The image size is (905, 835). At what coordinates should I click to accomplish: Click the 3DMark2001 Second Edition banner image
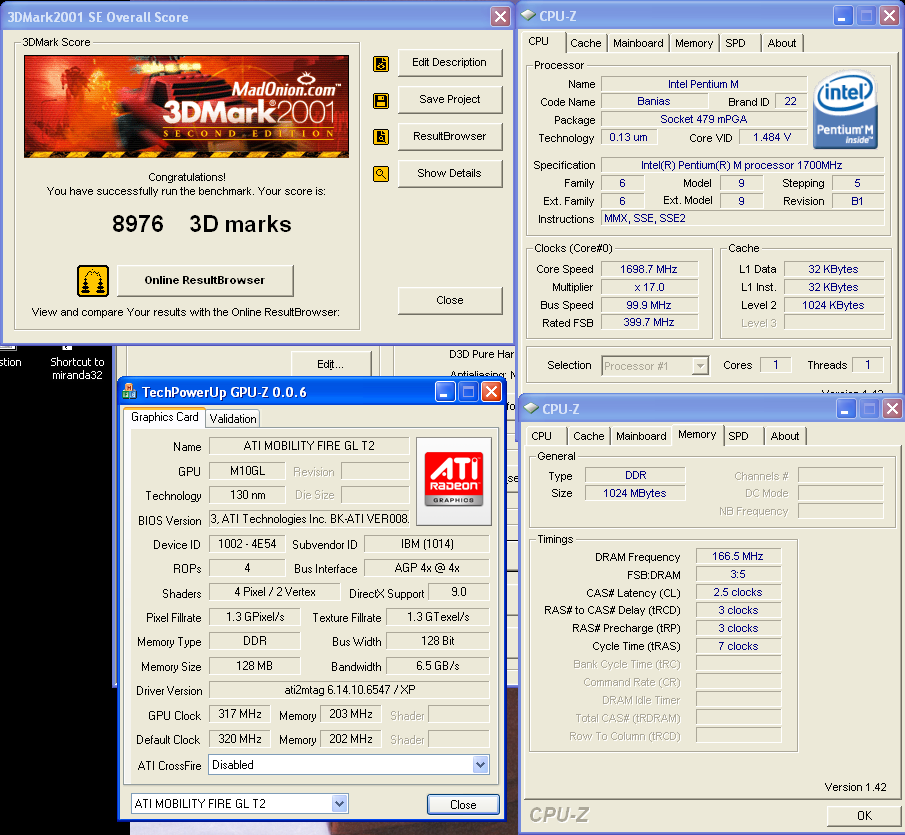coord(186,106)
